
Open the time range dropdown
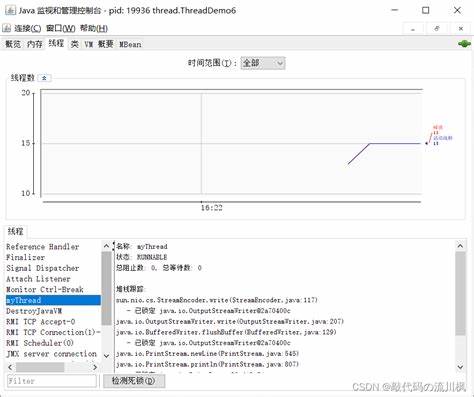[x=263, y=63]
